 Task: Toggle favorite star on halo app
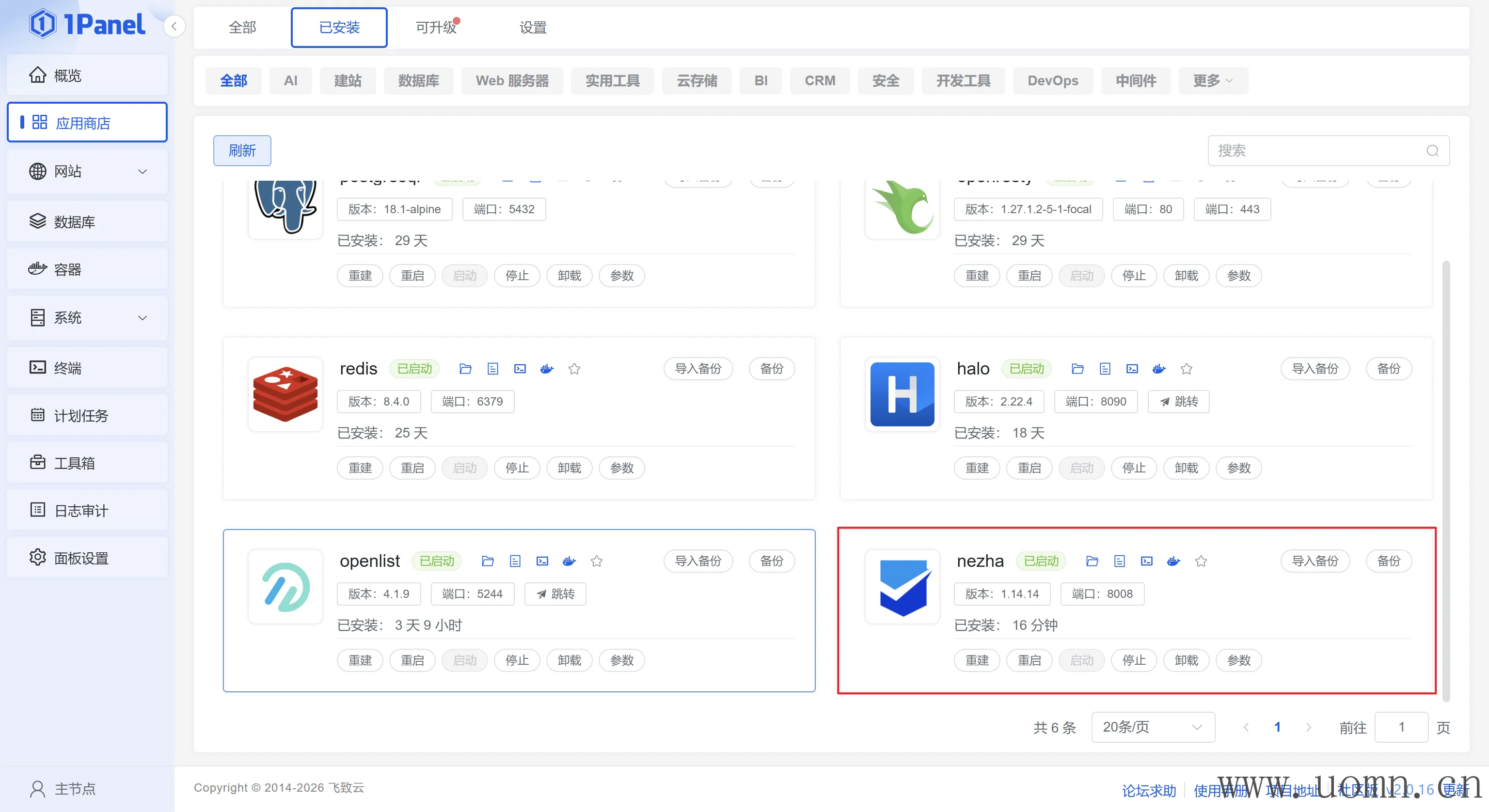click(x=1187, y=369)
